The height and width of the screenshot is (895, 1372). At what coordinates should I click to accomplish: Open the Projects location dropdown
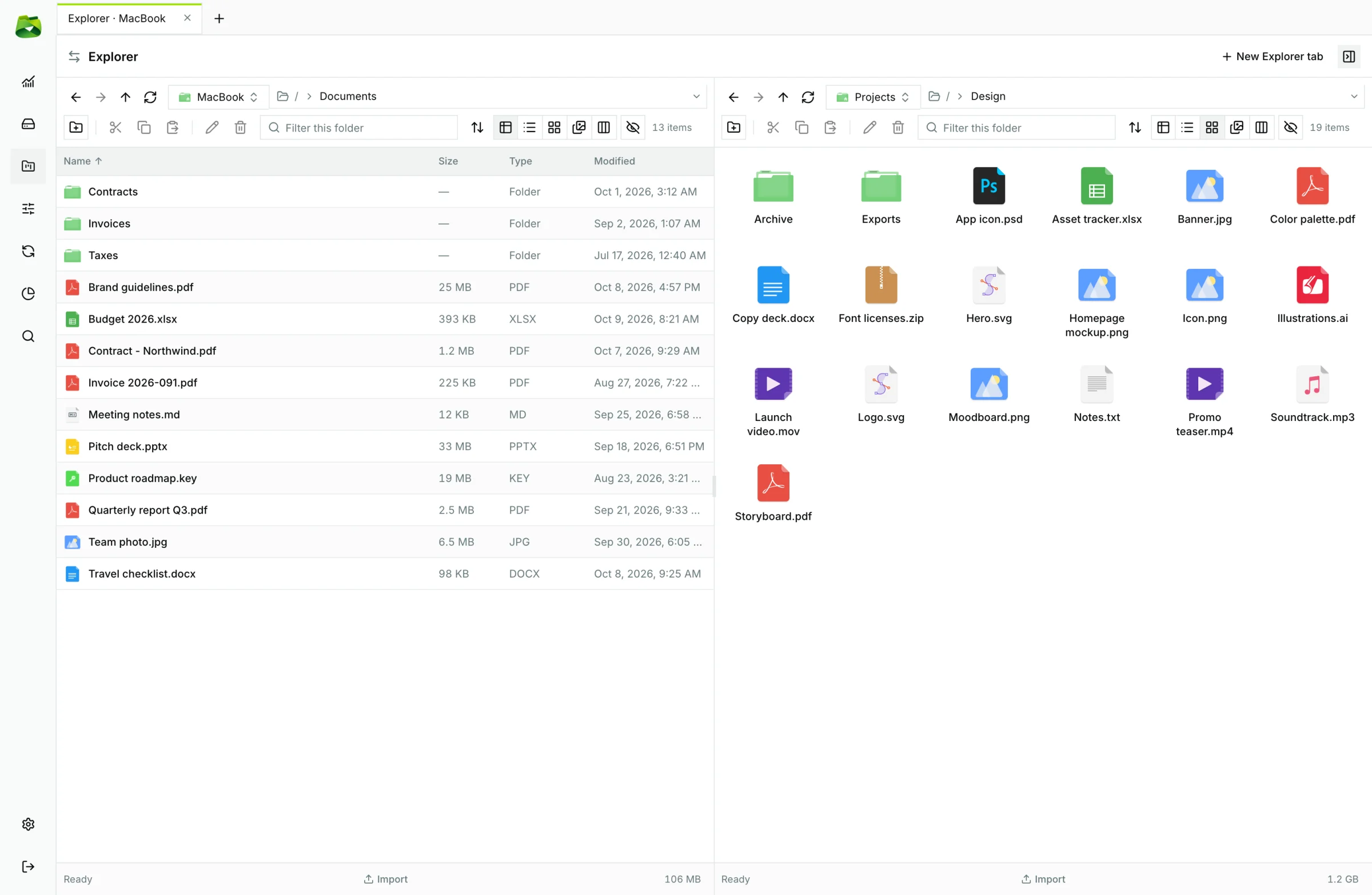pos(873,97)
